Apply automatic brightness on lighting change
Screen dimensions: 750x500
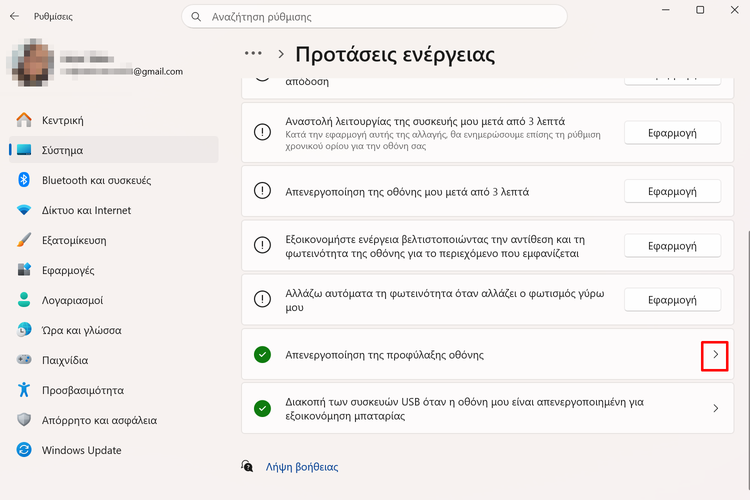click(x=671, y=300)
